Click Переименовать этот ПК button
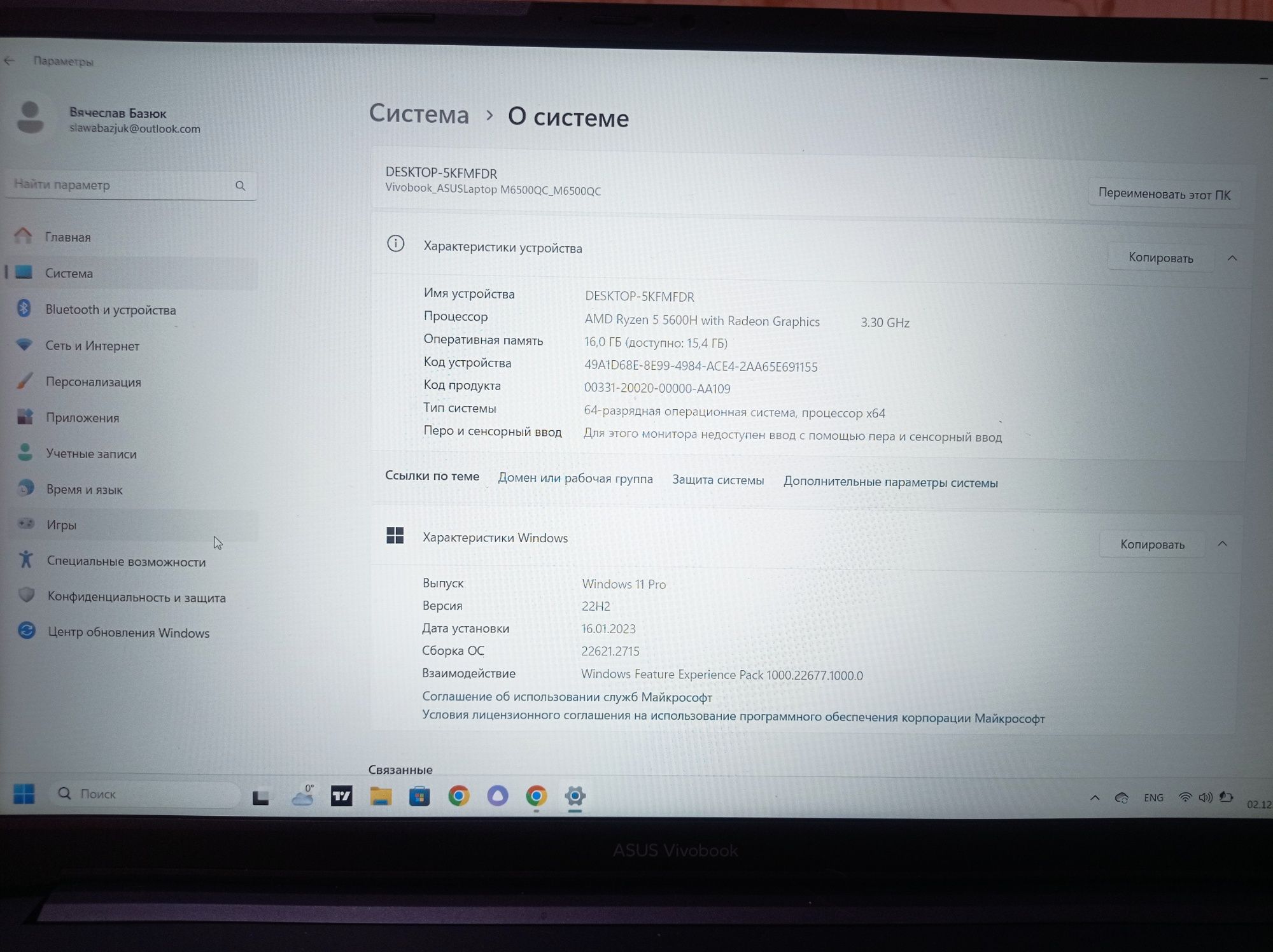This screenshot has height=952, width=1273. (x=1164, y=194)
